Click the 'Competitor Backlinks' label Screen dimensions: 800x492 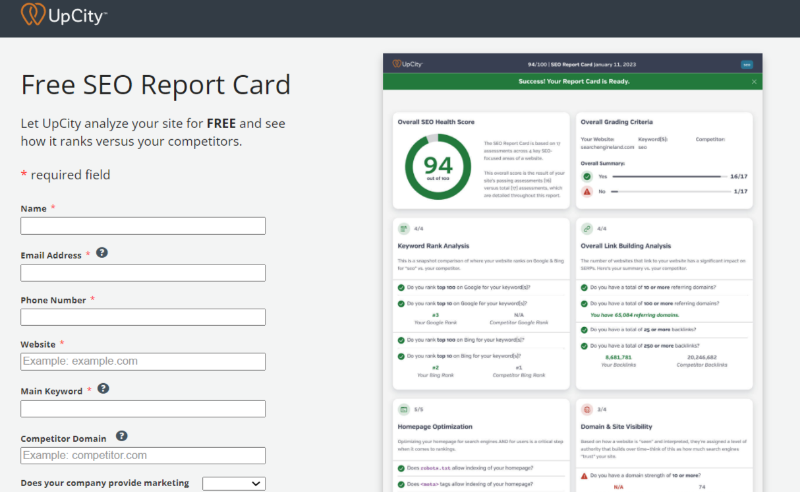[x=702, y=365]
